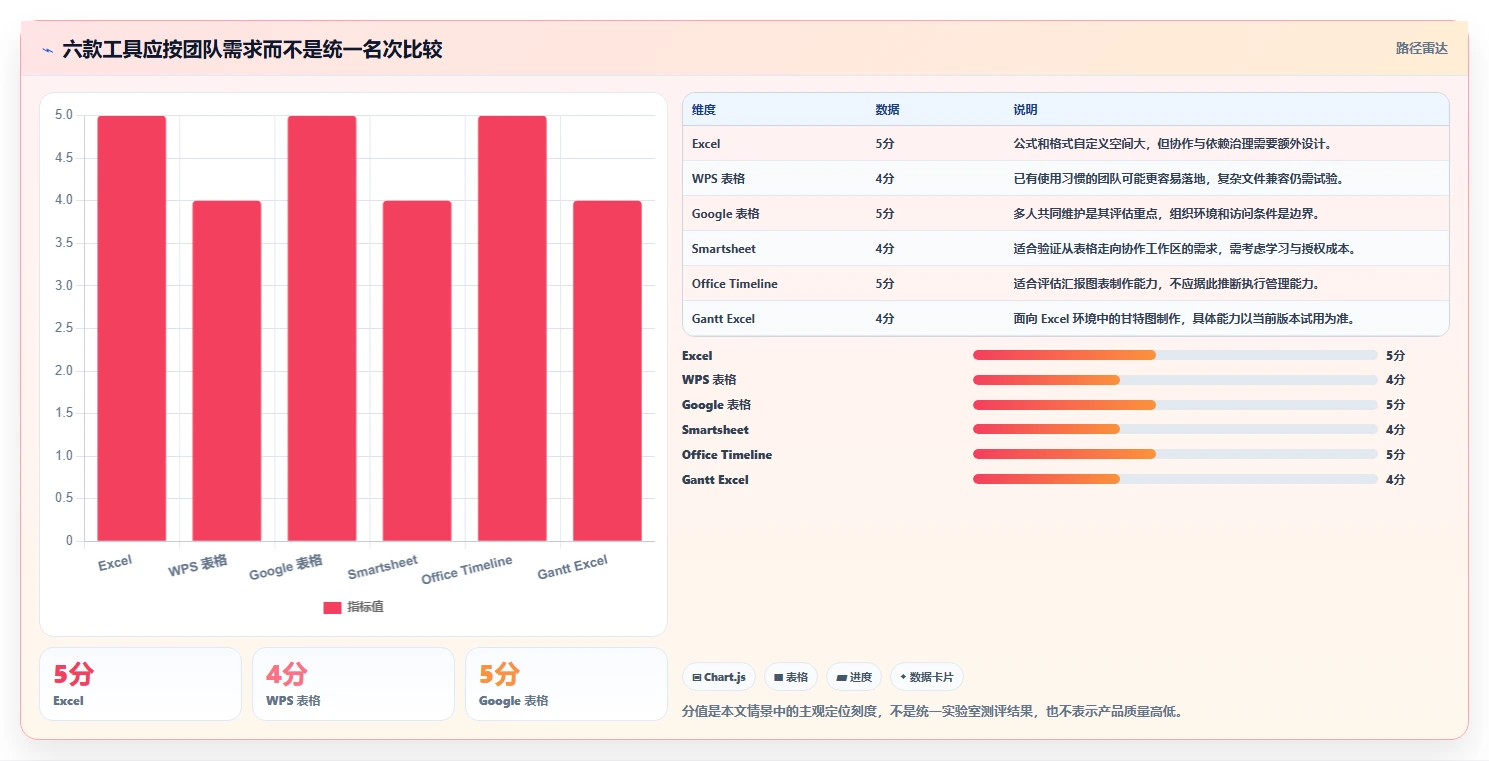The height and width of the screenshot is (761, 1489).
Task: Click the 说明 column header
Action: pos(1025,109)
